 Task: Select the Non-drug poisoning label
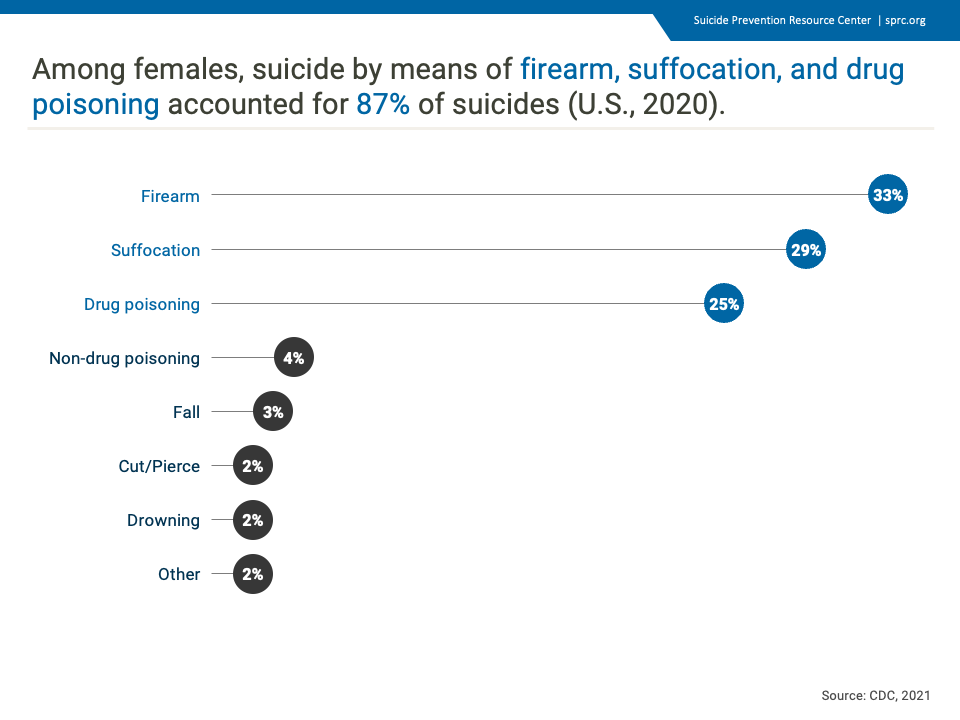124,358
